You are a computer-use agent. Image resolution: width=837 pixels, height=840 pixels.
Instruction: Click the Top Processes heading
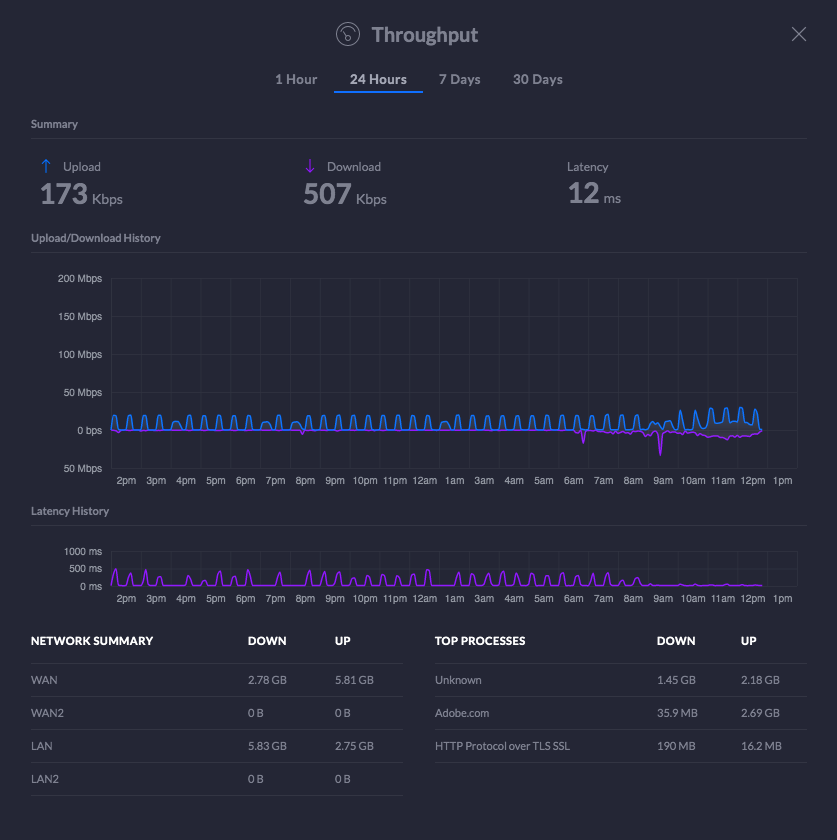[480, 641]
